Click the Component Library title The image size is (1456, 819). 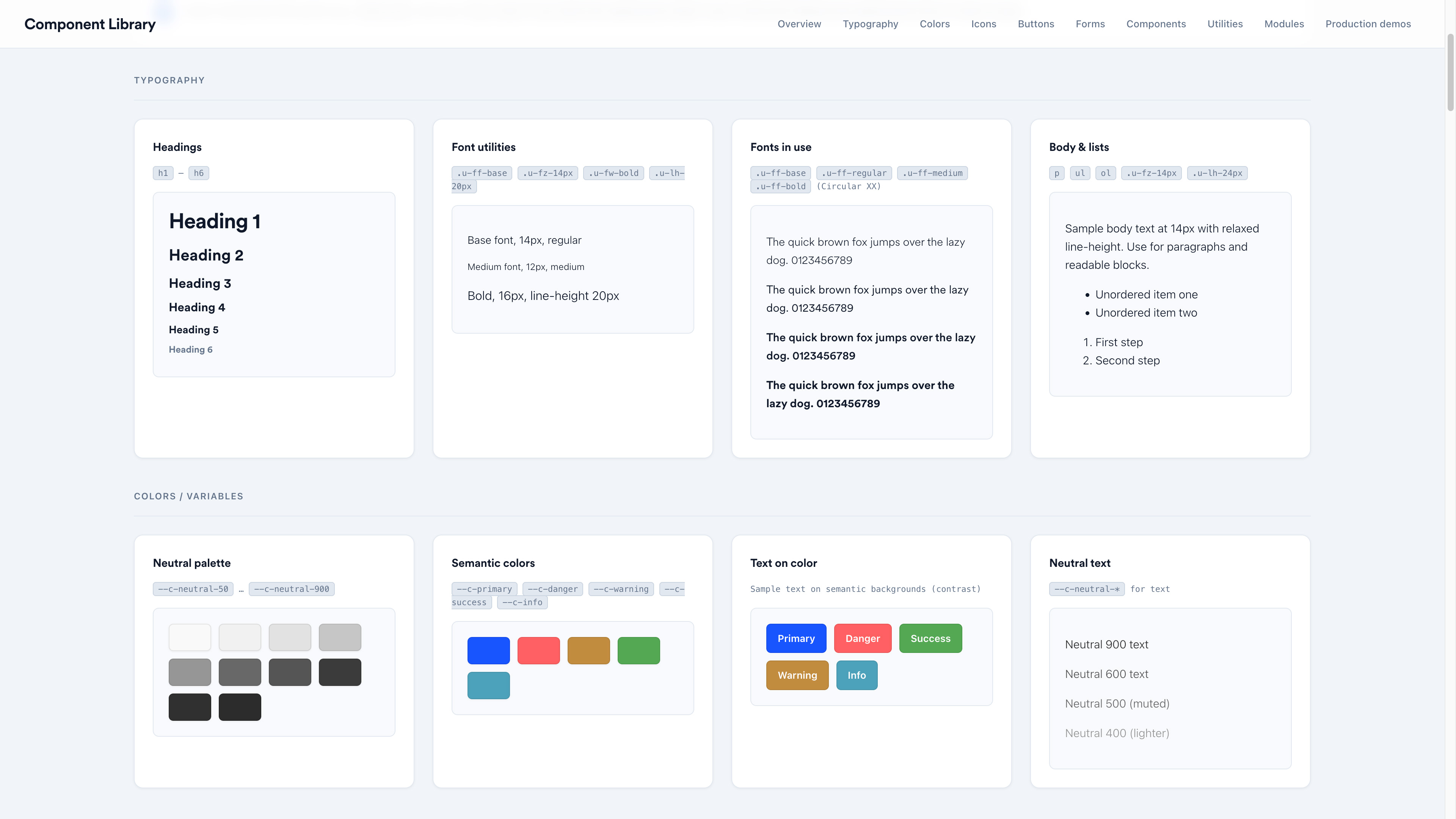(90, 24)
